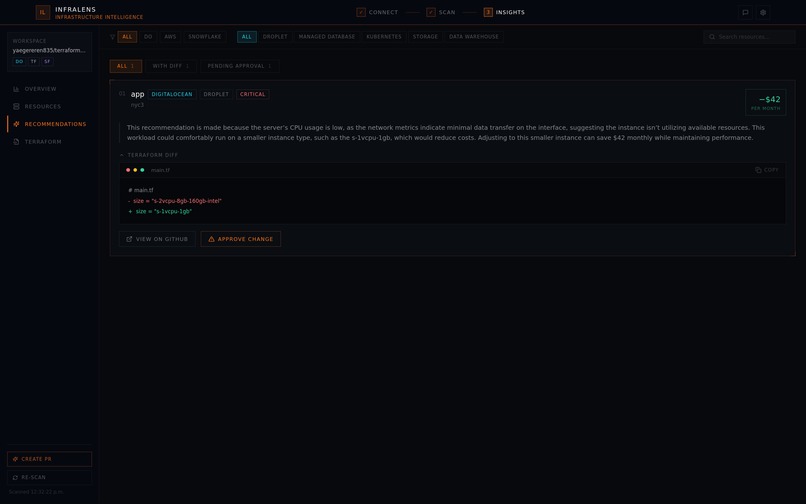Screen dimensions: 806x504
Task: Open Recommendations in the sidebar
Action: point(49,124)
